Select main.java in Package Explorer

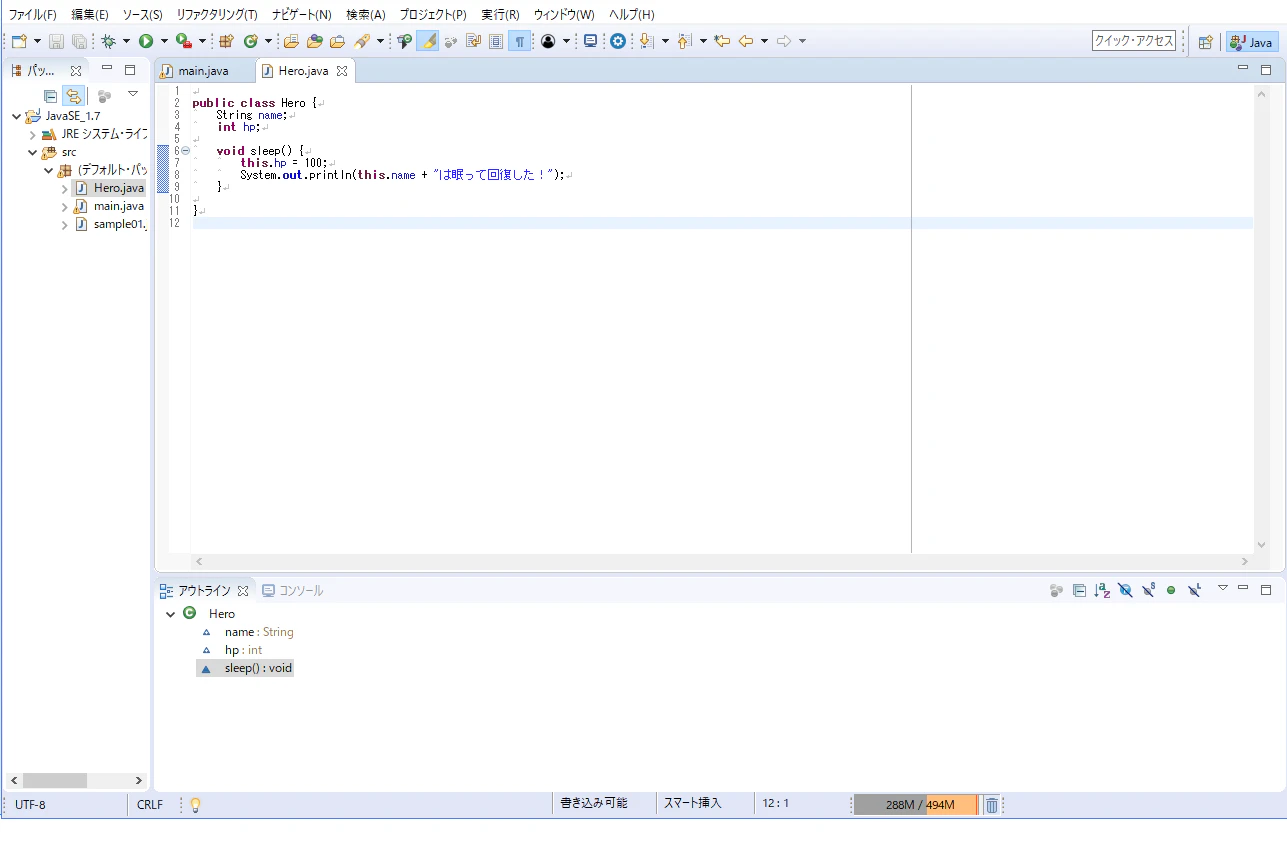109,206
